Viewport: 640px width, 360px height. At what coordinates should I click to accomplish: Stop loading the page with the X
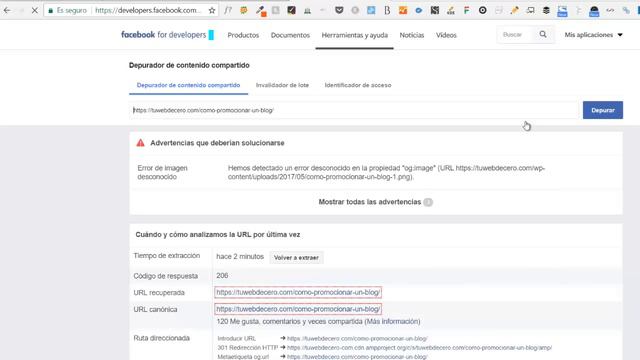point(35,11)
